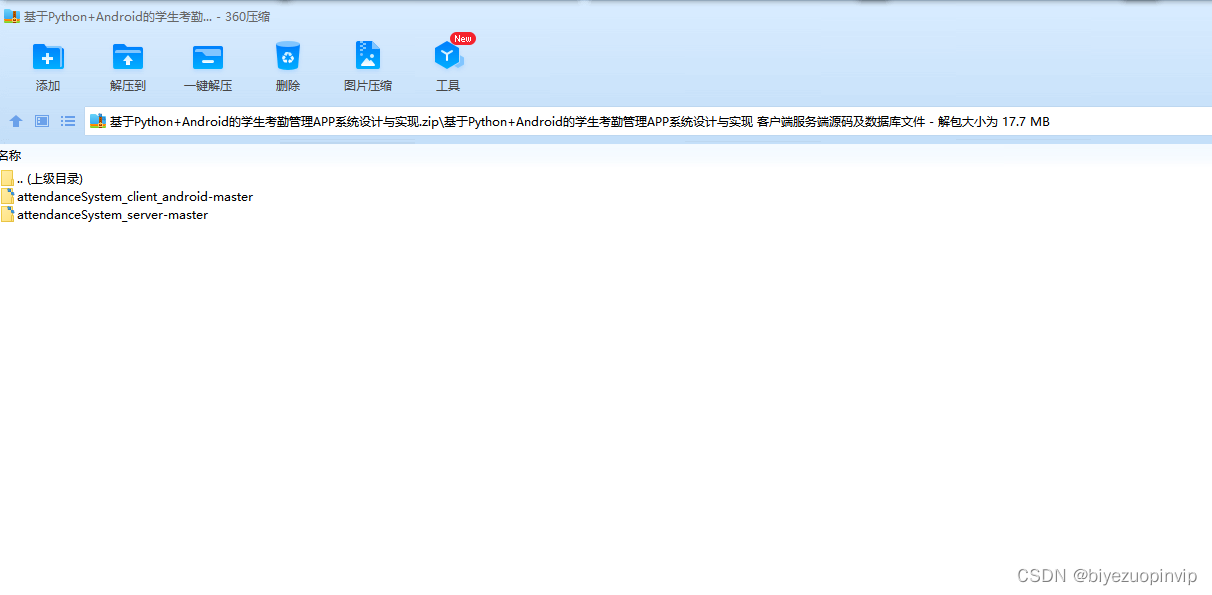Select the 删除 (Delete) trash icon
This screenshot has height=595, width=1212.
pos(287,65)
